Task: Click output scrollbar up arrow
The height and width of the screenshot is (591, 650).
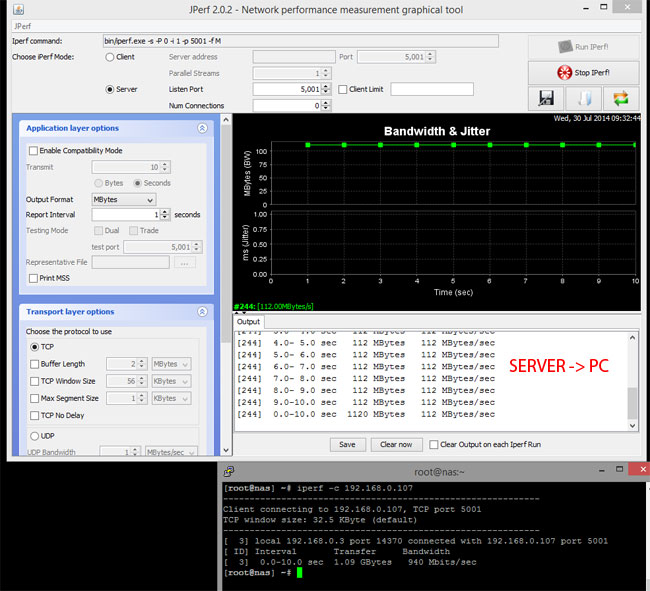Action: click(632, 338)
